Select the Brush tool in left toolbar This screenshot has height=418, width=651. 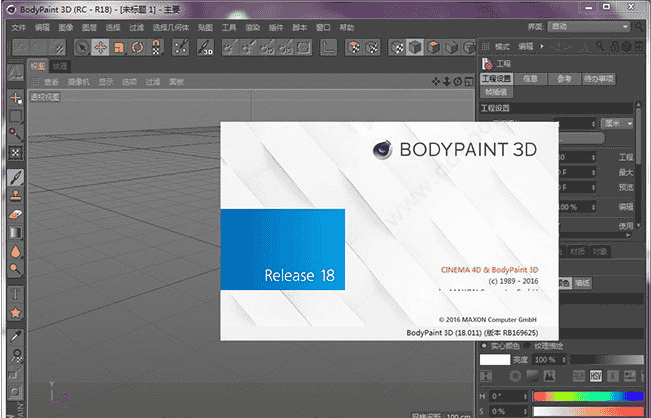15,177
